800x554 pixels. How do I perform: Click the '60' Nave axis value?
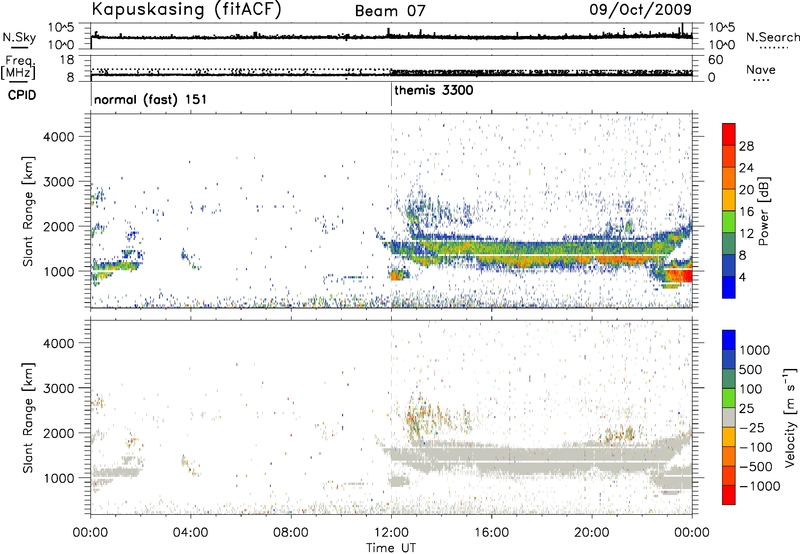[715, 60]
